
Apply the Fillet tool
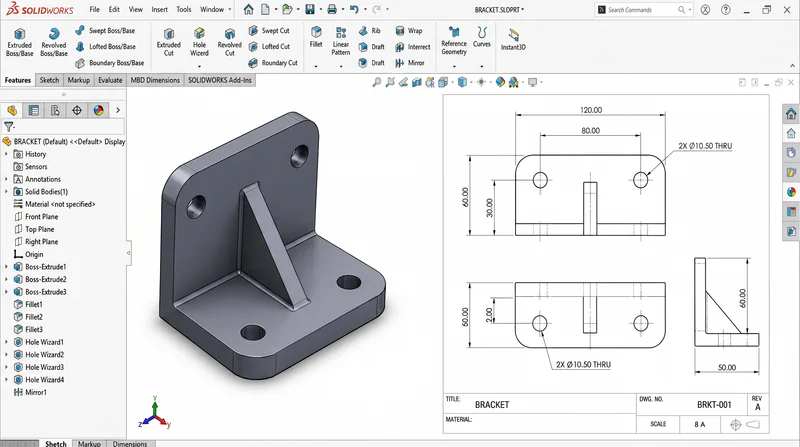point(316,37)
